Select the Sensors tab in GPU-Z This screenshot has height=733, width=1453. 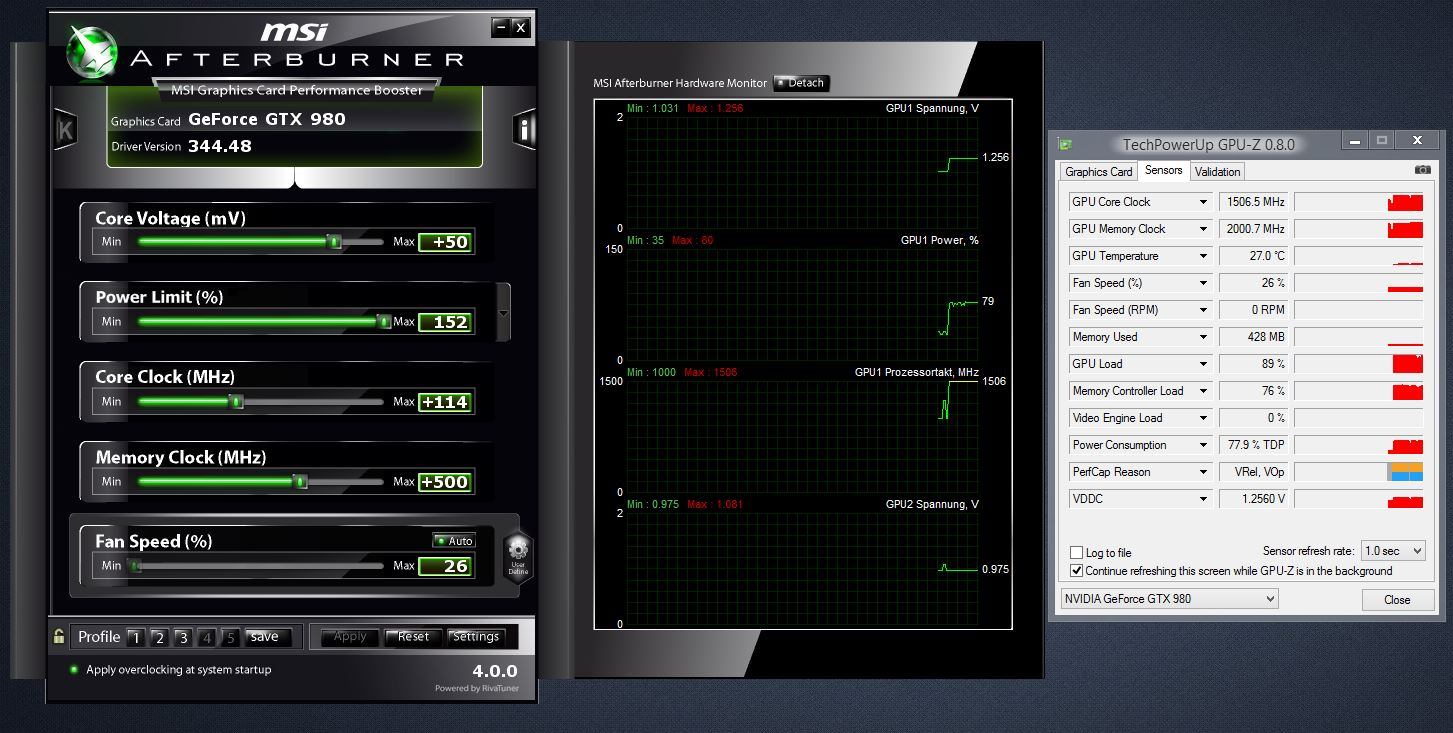tap(1163, 170)
